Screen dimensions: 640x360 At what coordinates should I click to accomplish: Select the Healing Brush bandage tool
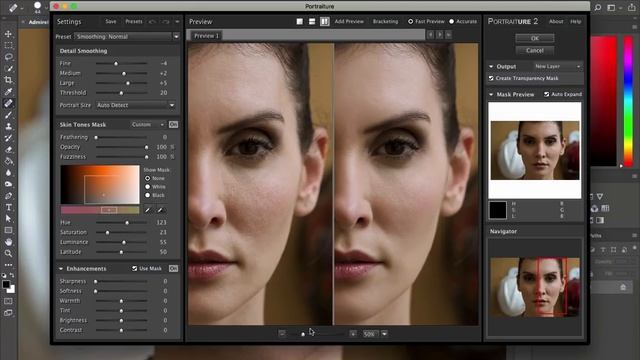8,103
